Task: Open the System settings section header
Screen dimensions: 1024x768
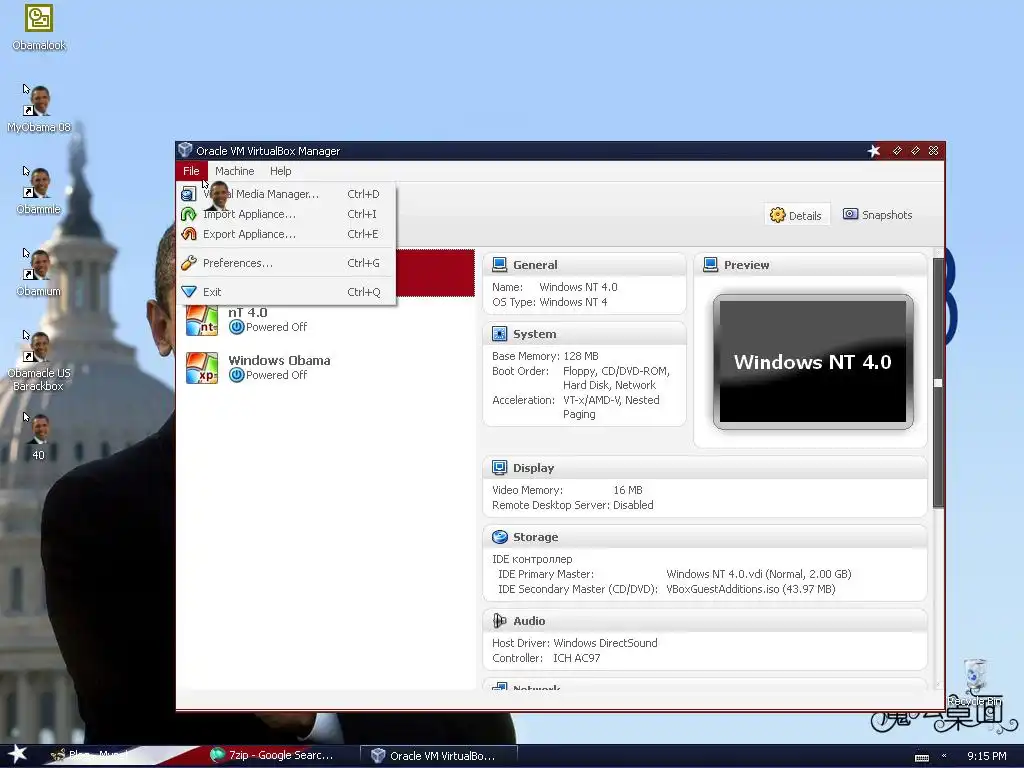Action: (584, 334)
